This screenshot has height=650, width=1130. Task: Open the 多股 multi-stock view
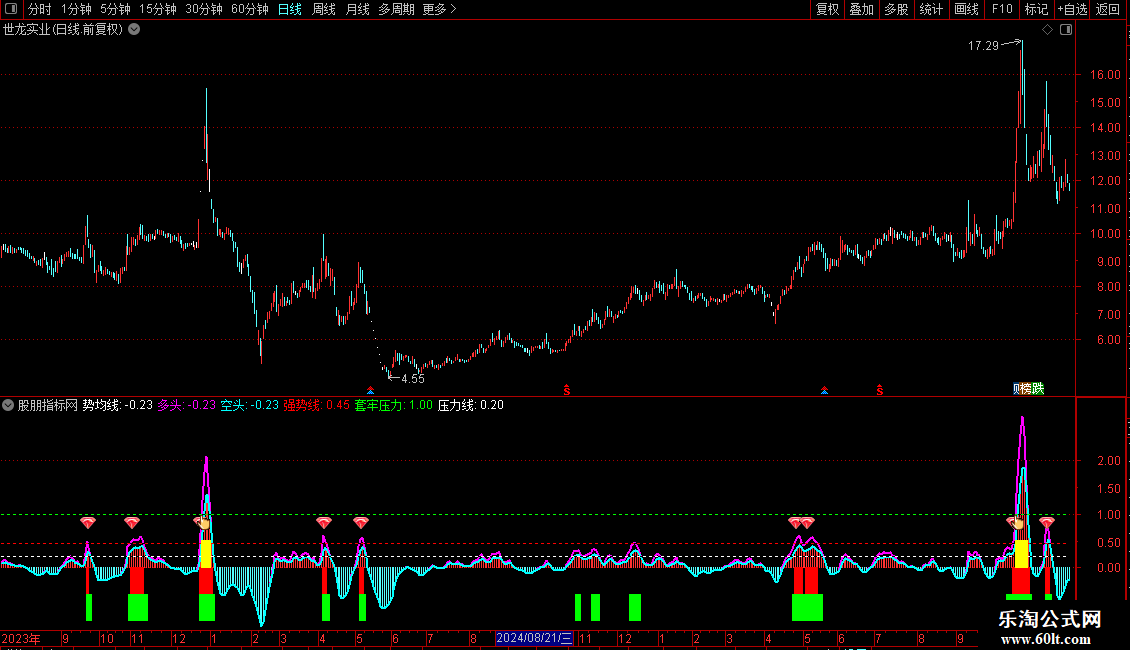tap(896, 9)
